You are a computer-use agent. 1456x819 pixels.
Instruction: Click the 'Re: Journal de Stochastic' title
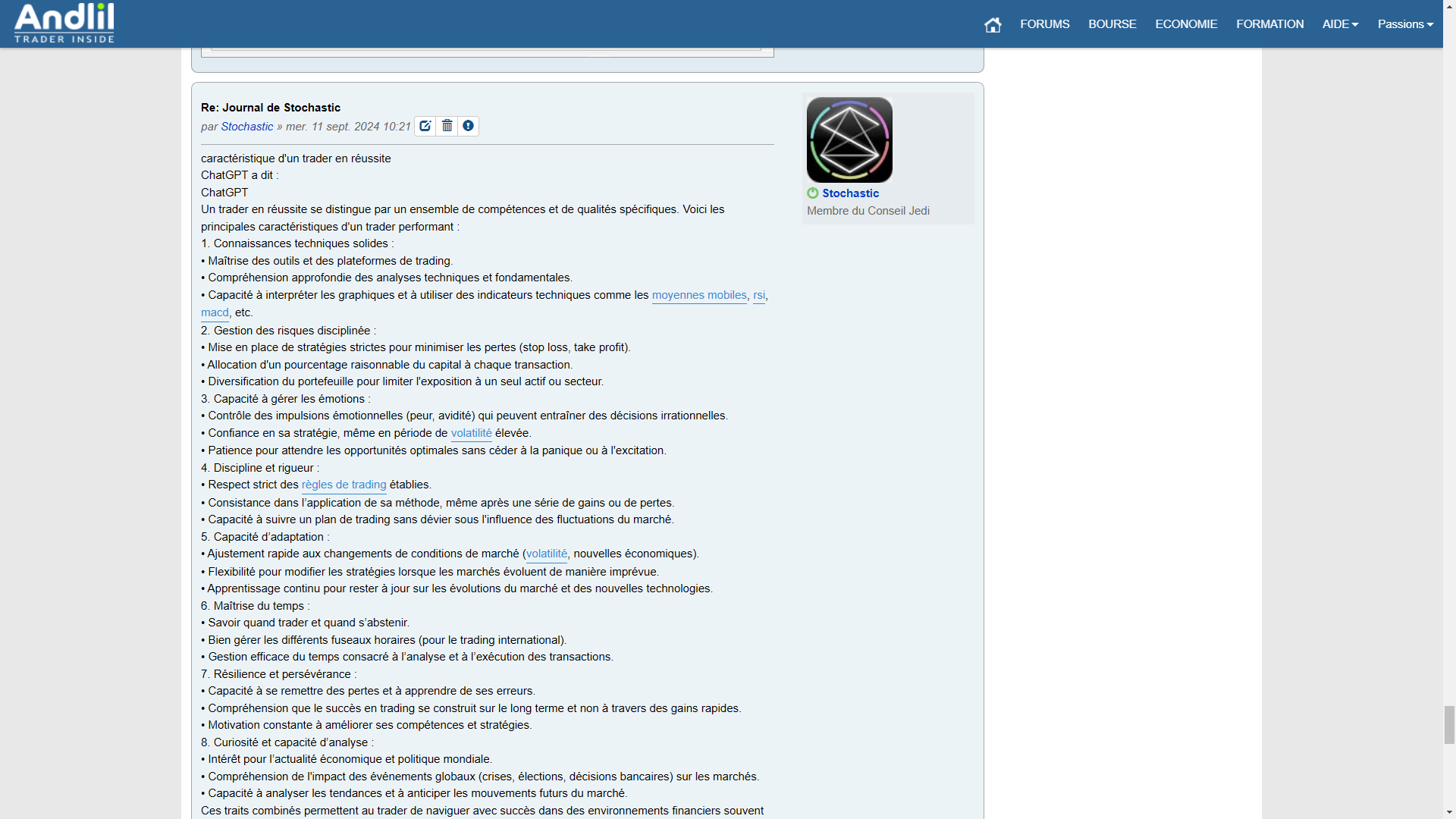tap(271, 108)
